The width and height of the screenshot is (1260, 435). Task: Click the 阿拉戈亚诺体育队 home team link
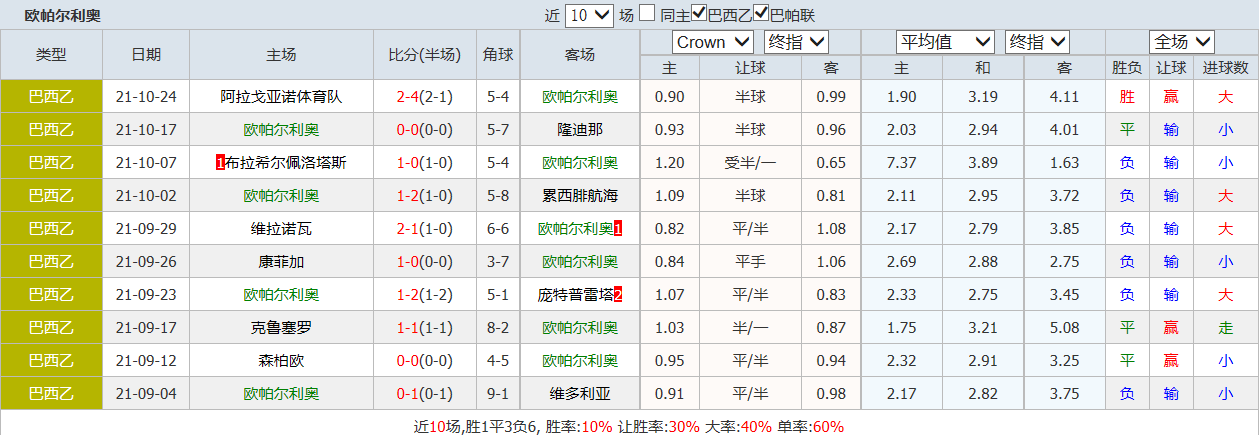[281, 97]
